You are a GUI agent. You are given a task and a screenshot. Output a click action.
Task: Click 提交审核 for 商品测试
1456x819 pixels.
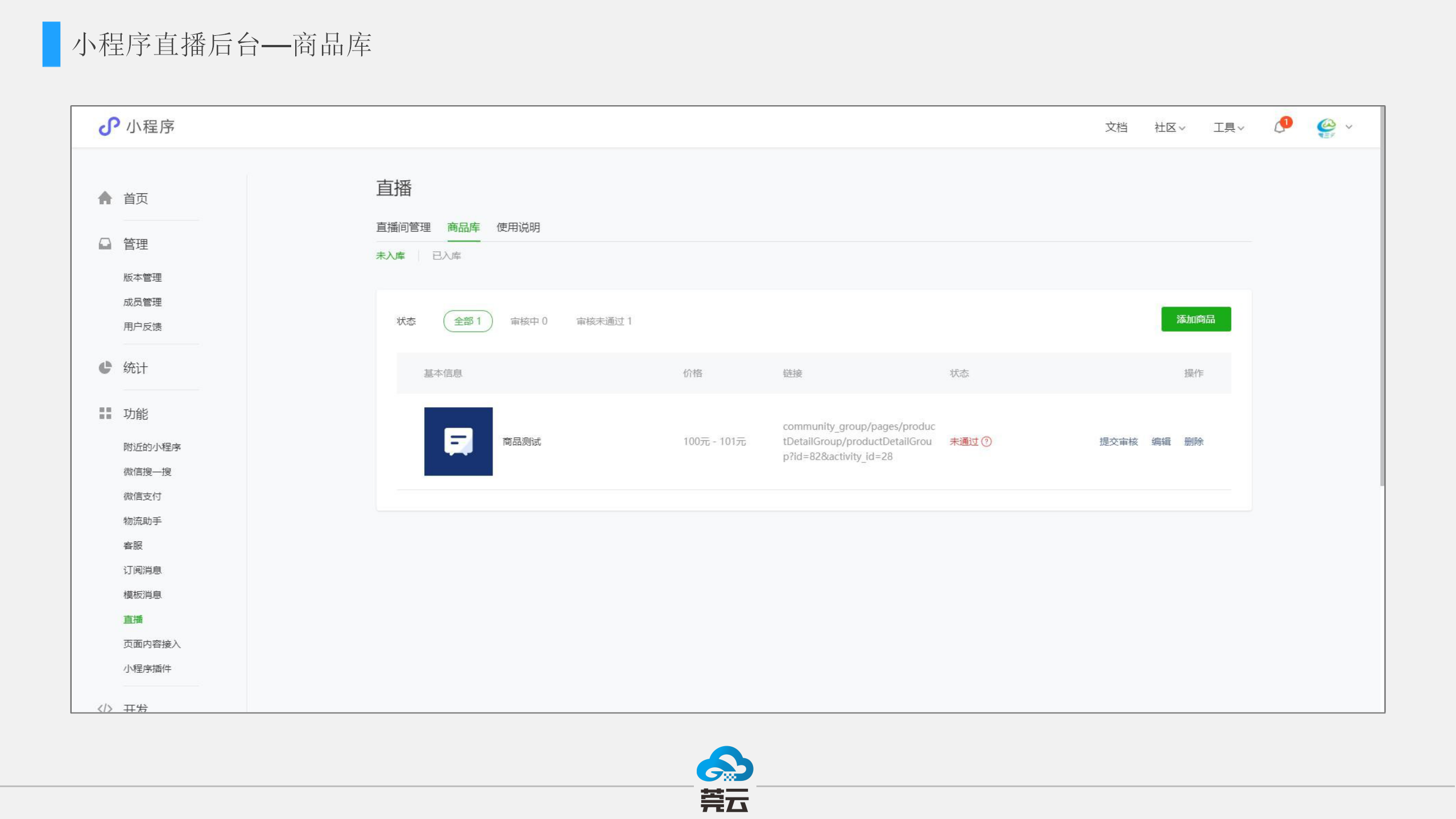click(x=1118, y=442)
